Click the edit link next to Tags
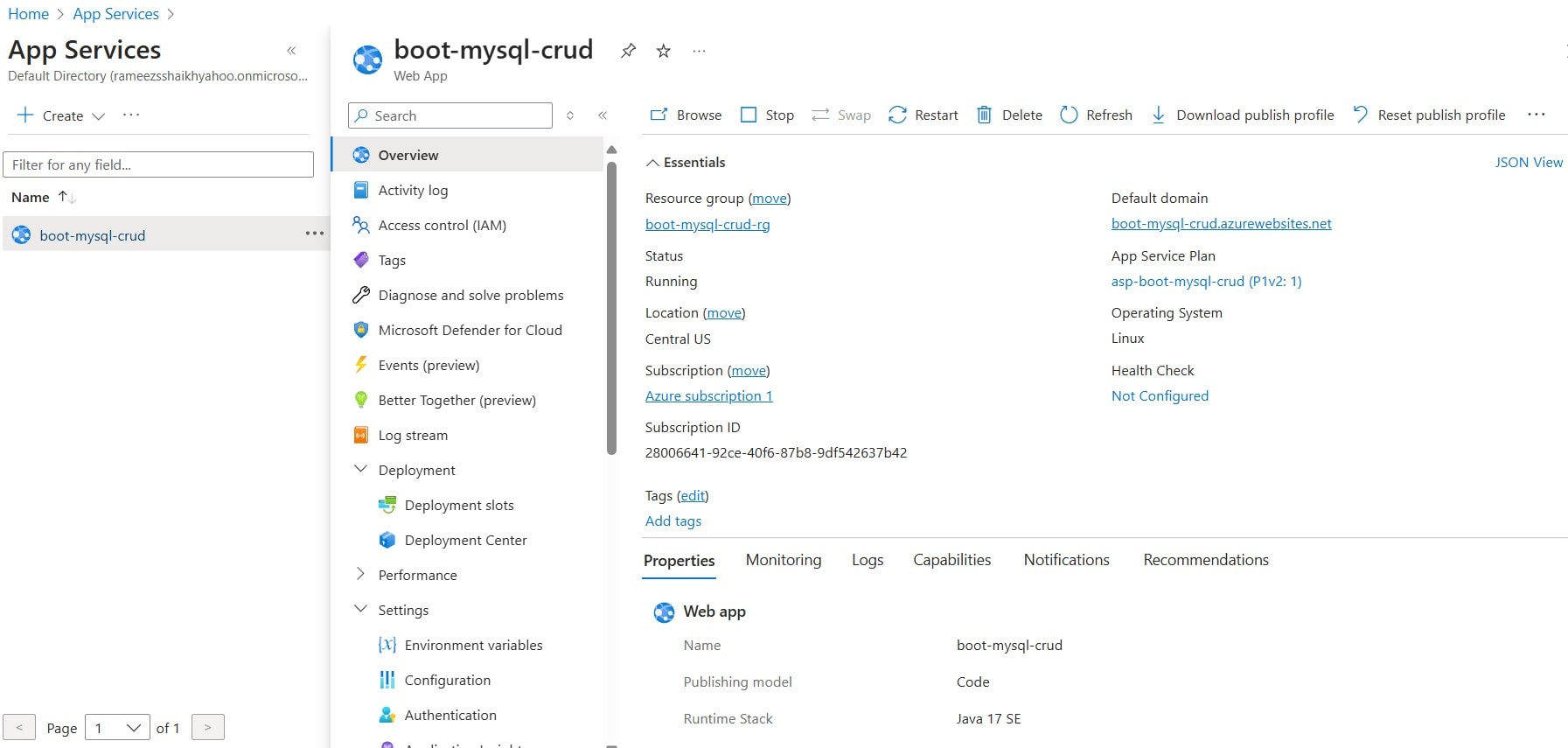 point(693,496)
